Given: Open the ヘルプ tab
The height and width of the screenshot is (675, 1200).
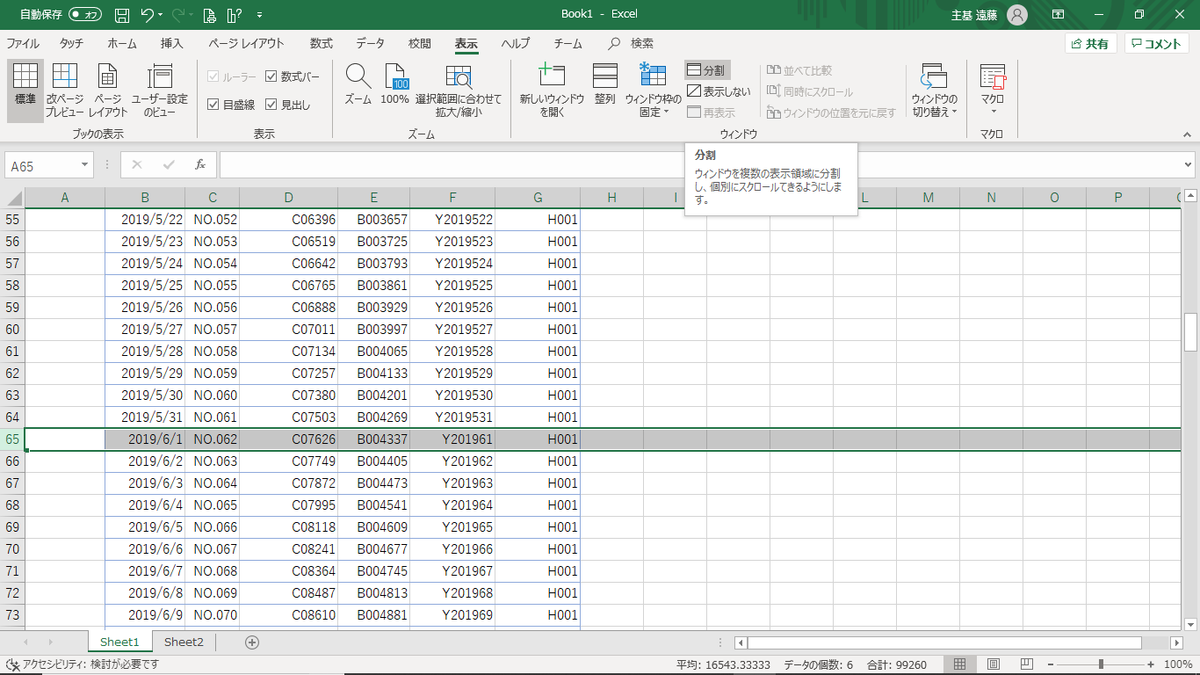Looking at the screenshot, I should point(515,44).
